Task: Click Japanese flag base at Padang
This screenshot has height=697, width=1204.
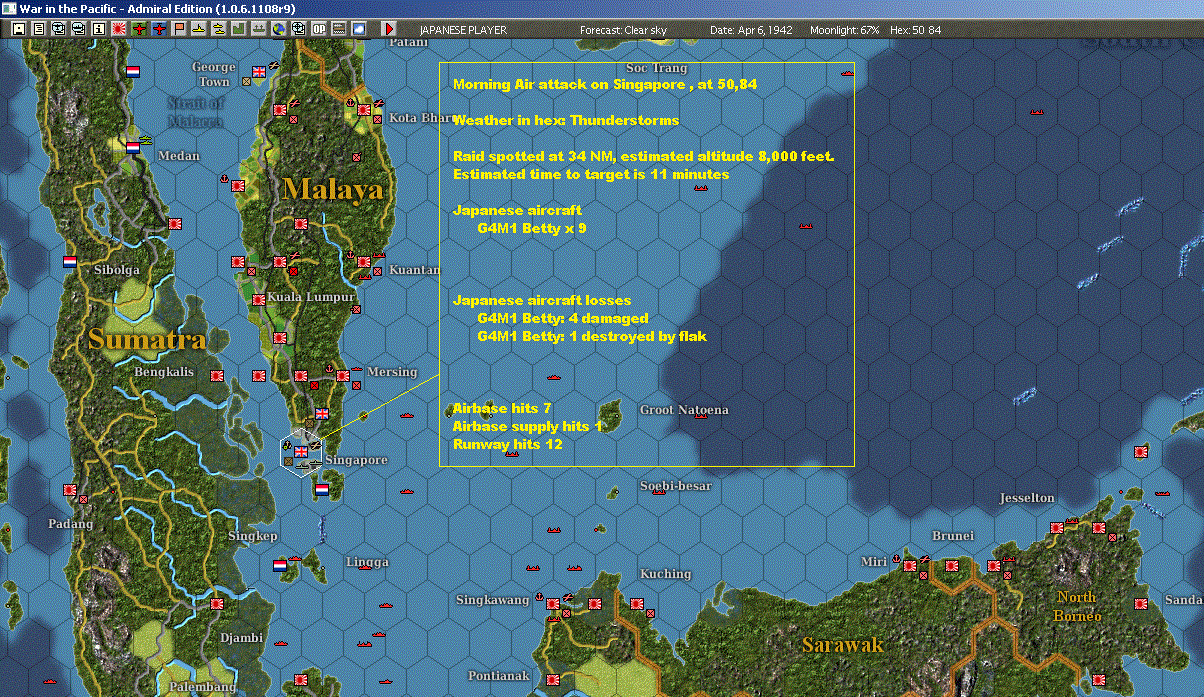Action: (x=70, y=491)
